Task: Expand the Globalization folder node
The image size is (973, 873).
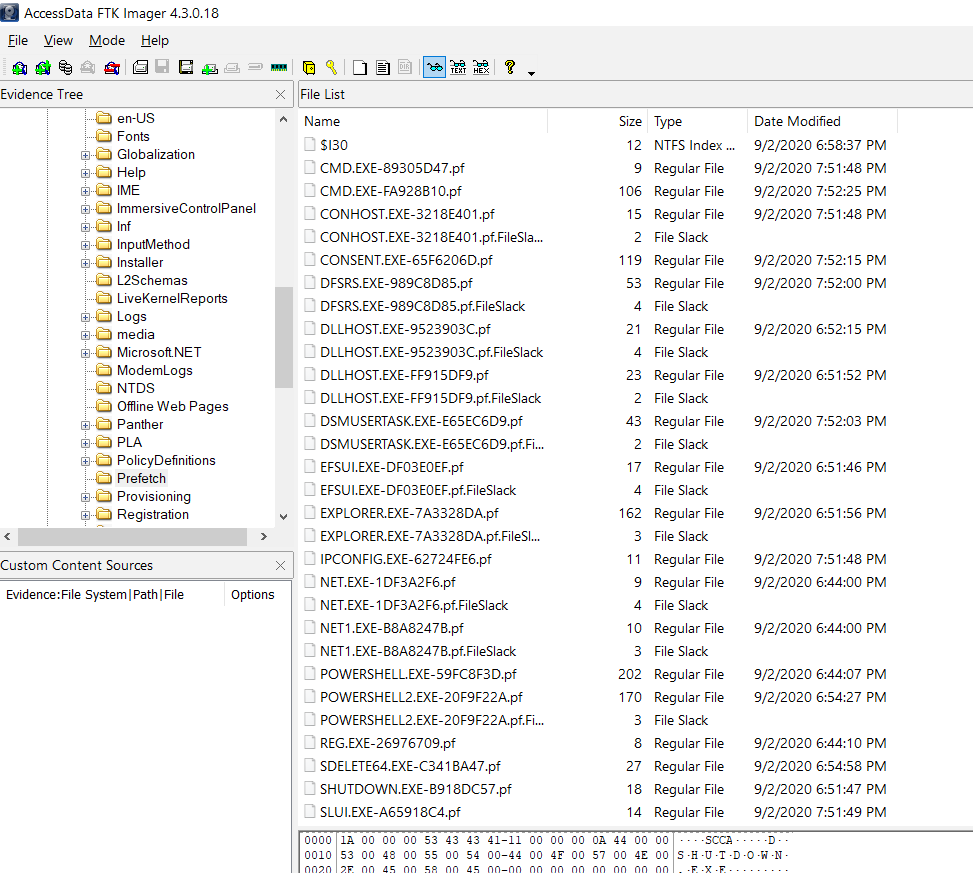Action: [86, 155]
